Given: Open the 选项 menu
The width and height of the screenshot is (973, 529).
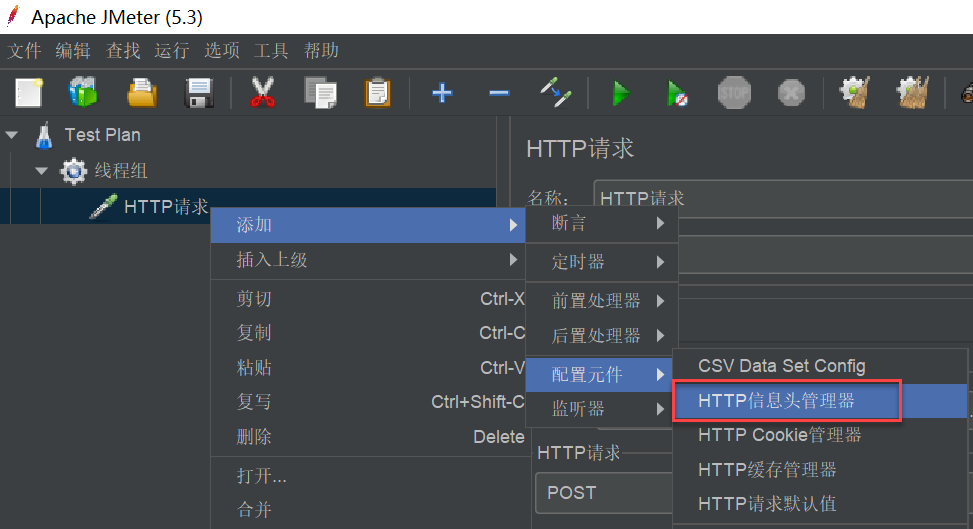Looking at the screenshot, I should [222, 51].
